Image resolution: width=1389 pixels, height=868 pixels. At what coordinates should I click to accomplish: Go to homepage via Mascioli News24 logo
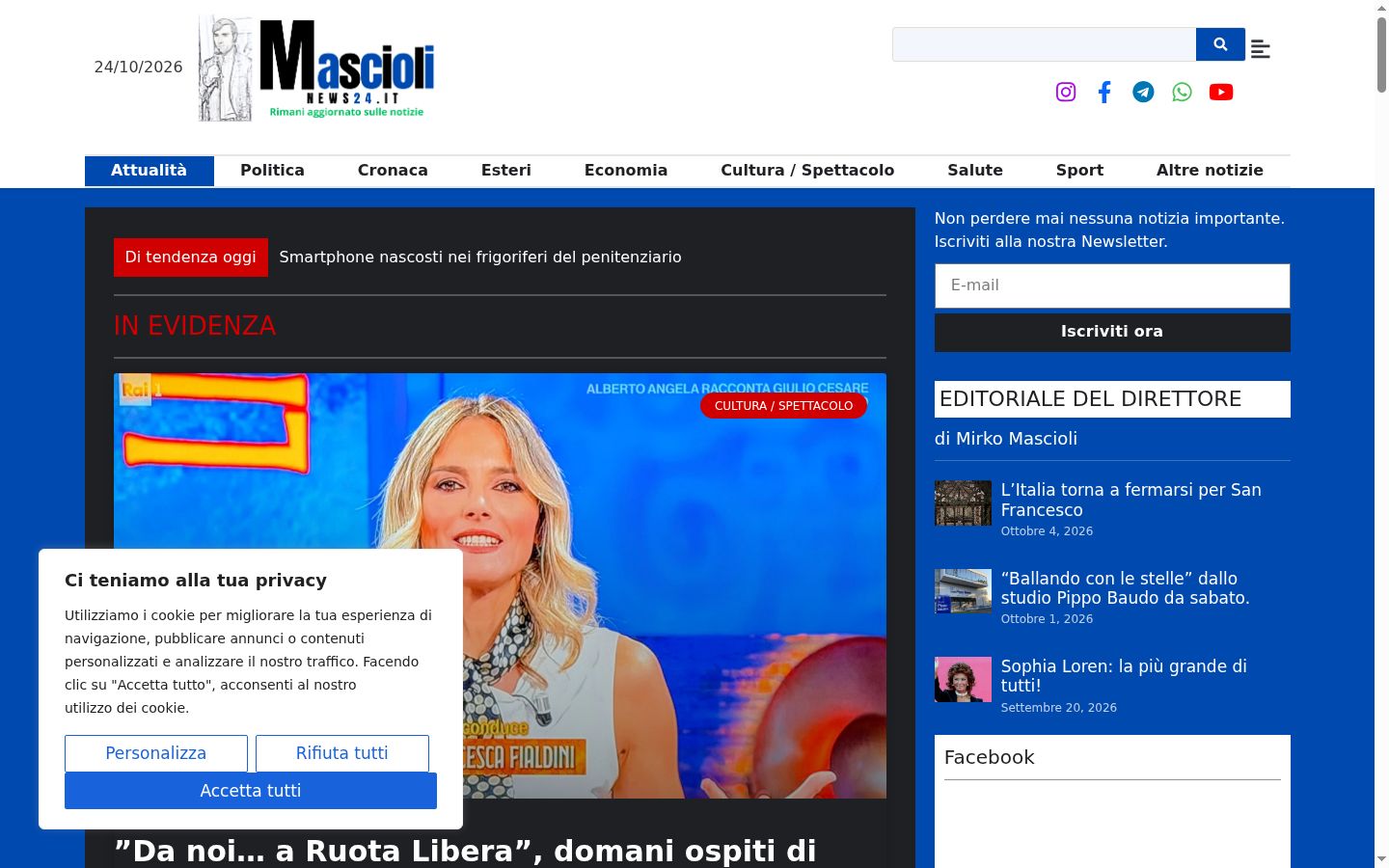316,68
